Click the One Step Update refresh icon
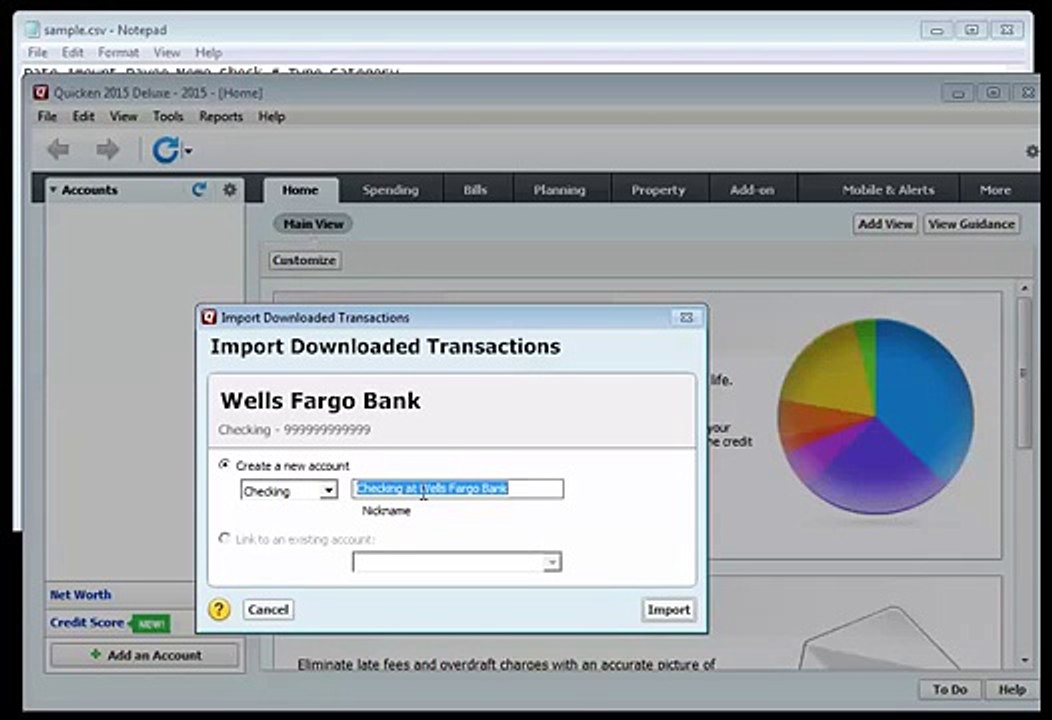The width and height of the screenshot is (1052, 720). 165,150
